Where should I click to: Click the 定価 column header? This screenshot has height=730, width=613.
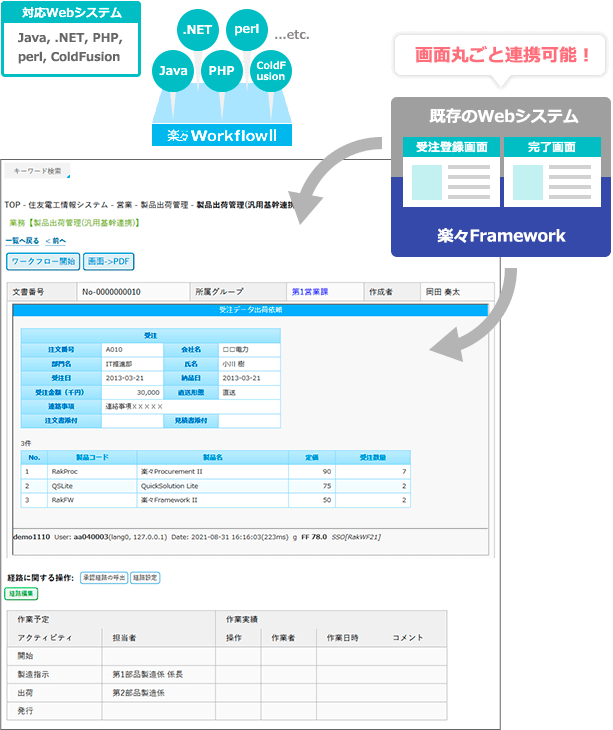[312, 457]
